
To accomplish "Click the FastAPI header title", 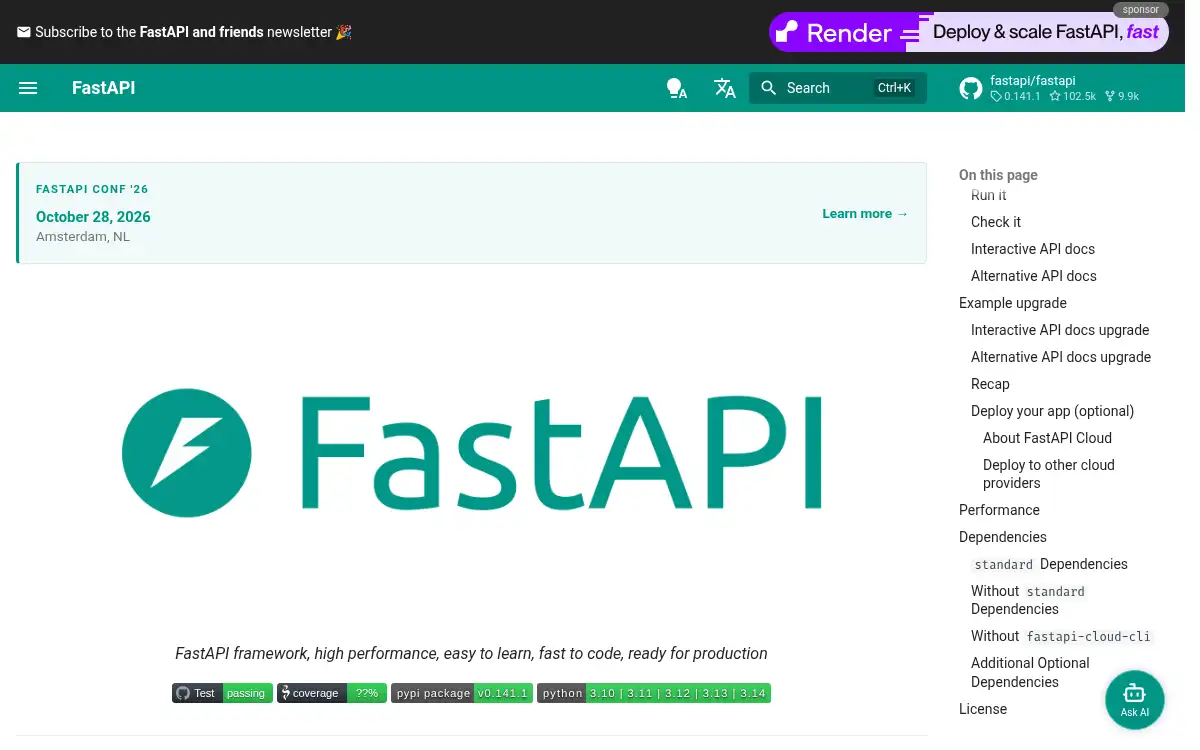I will click(104, 88).
